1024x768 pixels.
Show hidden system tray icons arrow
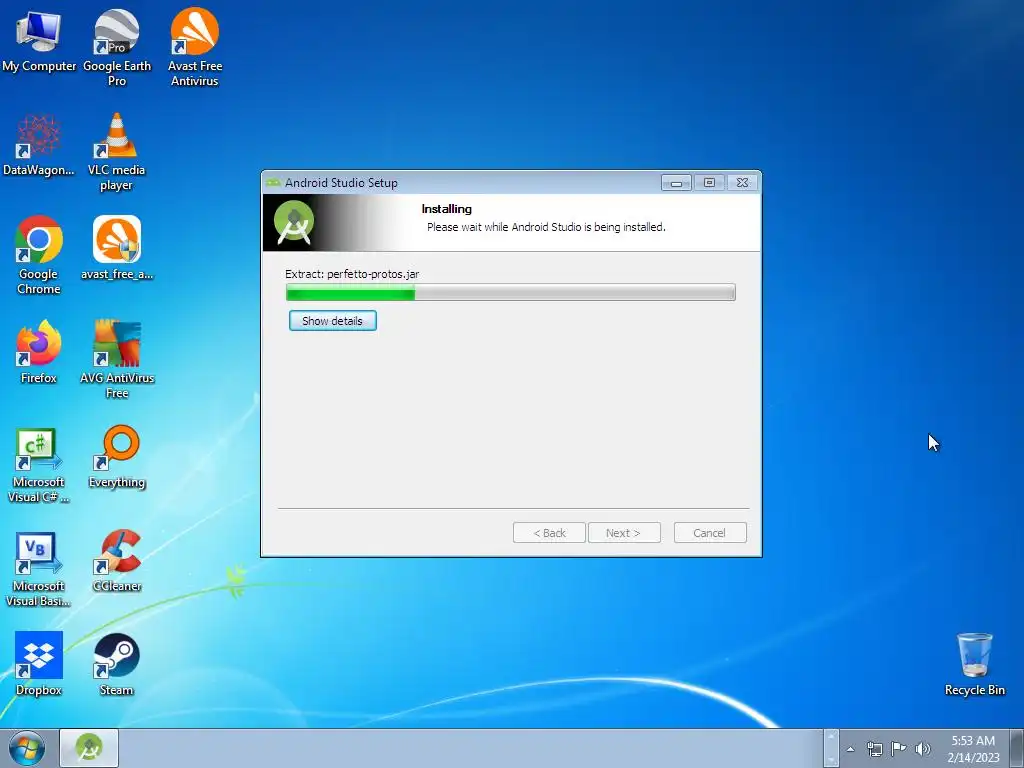point(850,749)
